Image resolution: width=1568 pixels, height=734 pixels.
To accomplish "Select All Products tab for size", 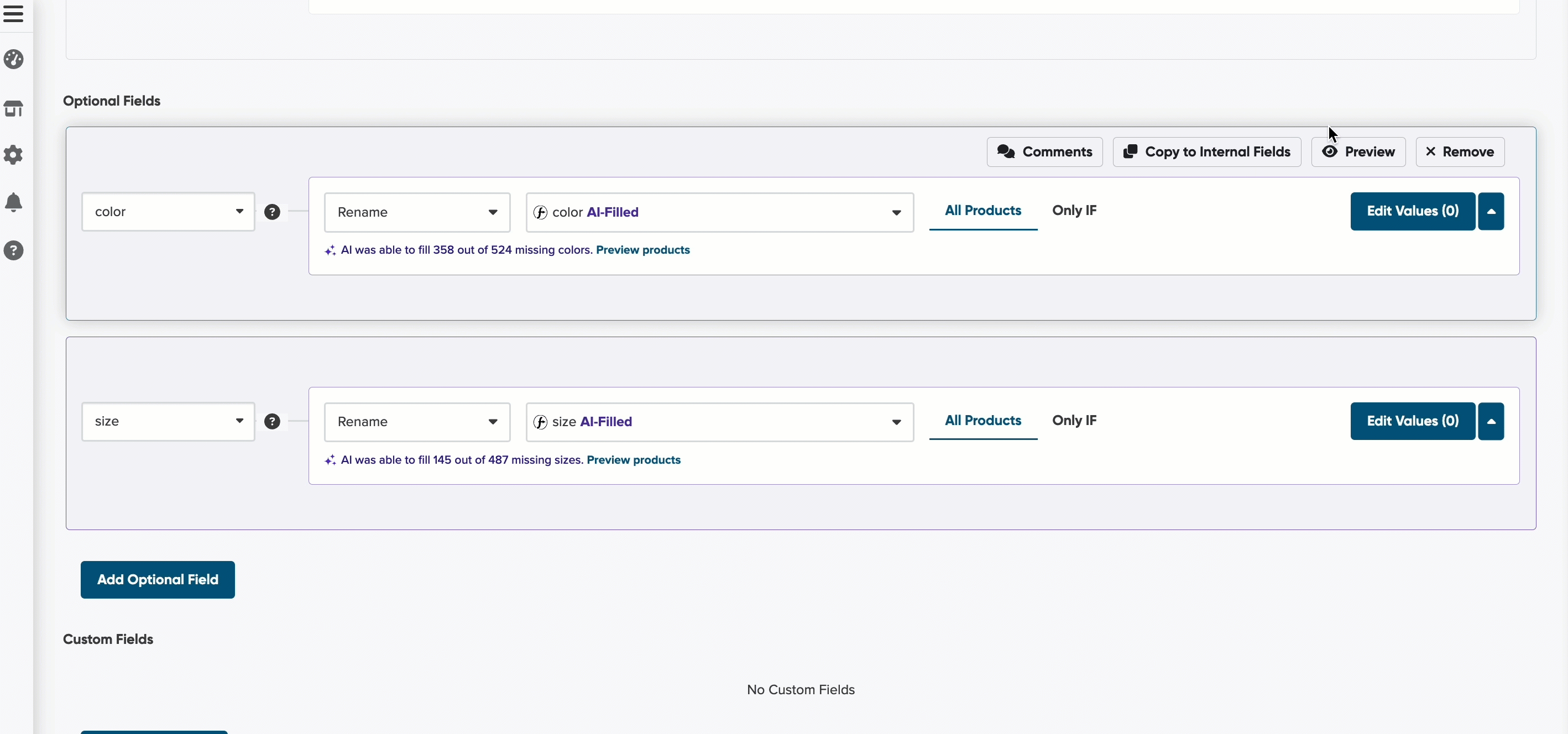I will pos(983,421).
